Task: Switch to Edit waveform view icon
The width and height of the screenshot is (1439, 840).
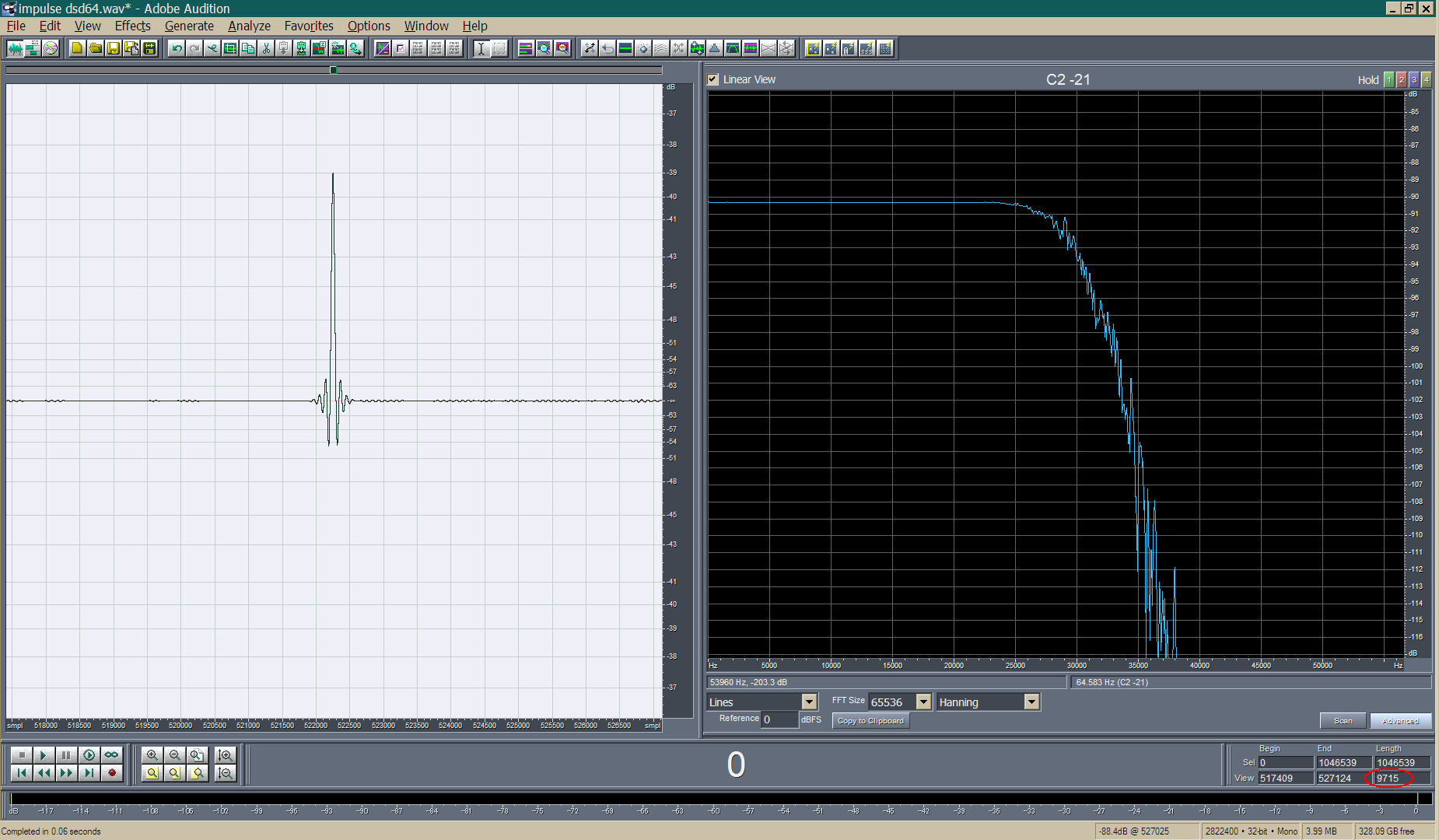Action: point(15,48)
